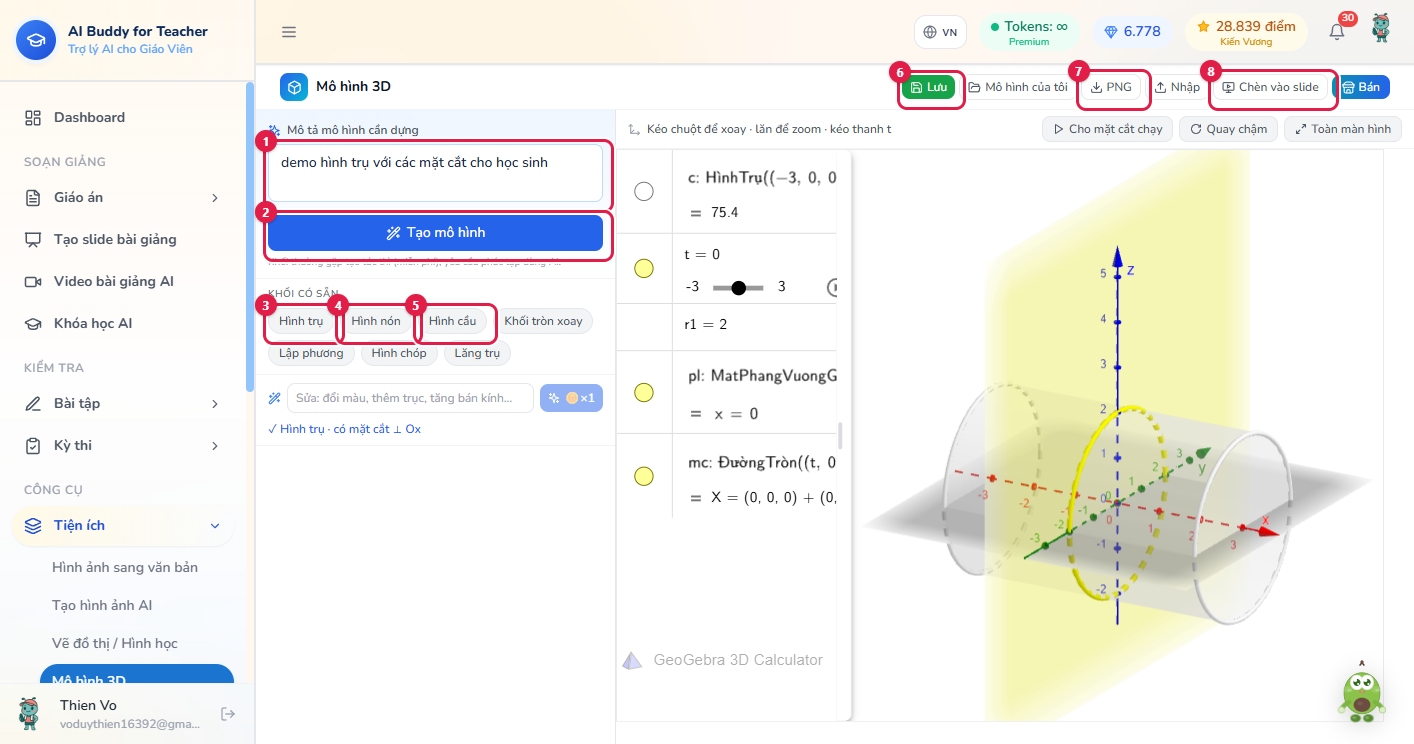Click the Tạo mô hình button

[x=435, y=233]
